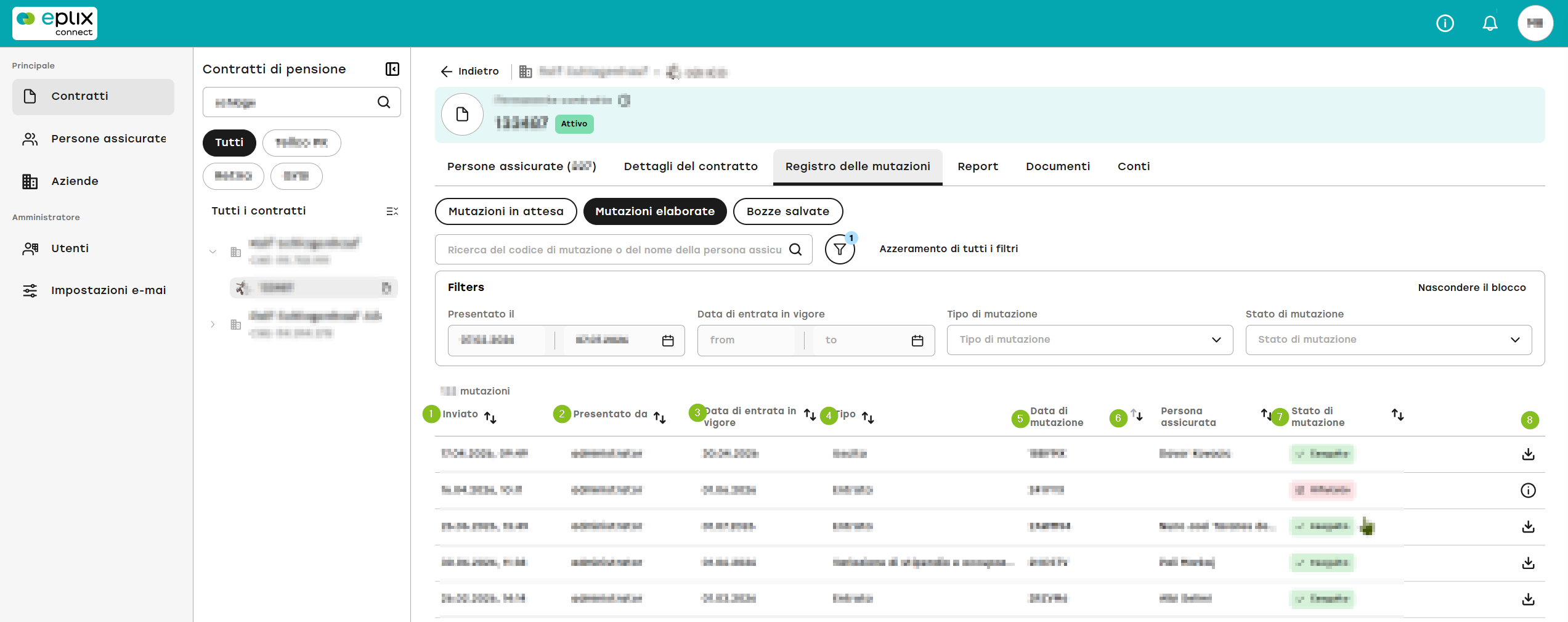Sort by Inviato column
Image resolution: width=1568 pixels, height=622 pixels.
point(490,417)
